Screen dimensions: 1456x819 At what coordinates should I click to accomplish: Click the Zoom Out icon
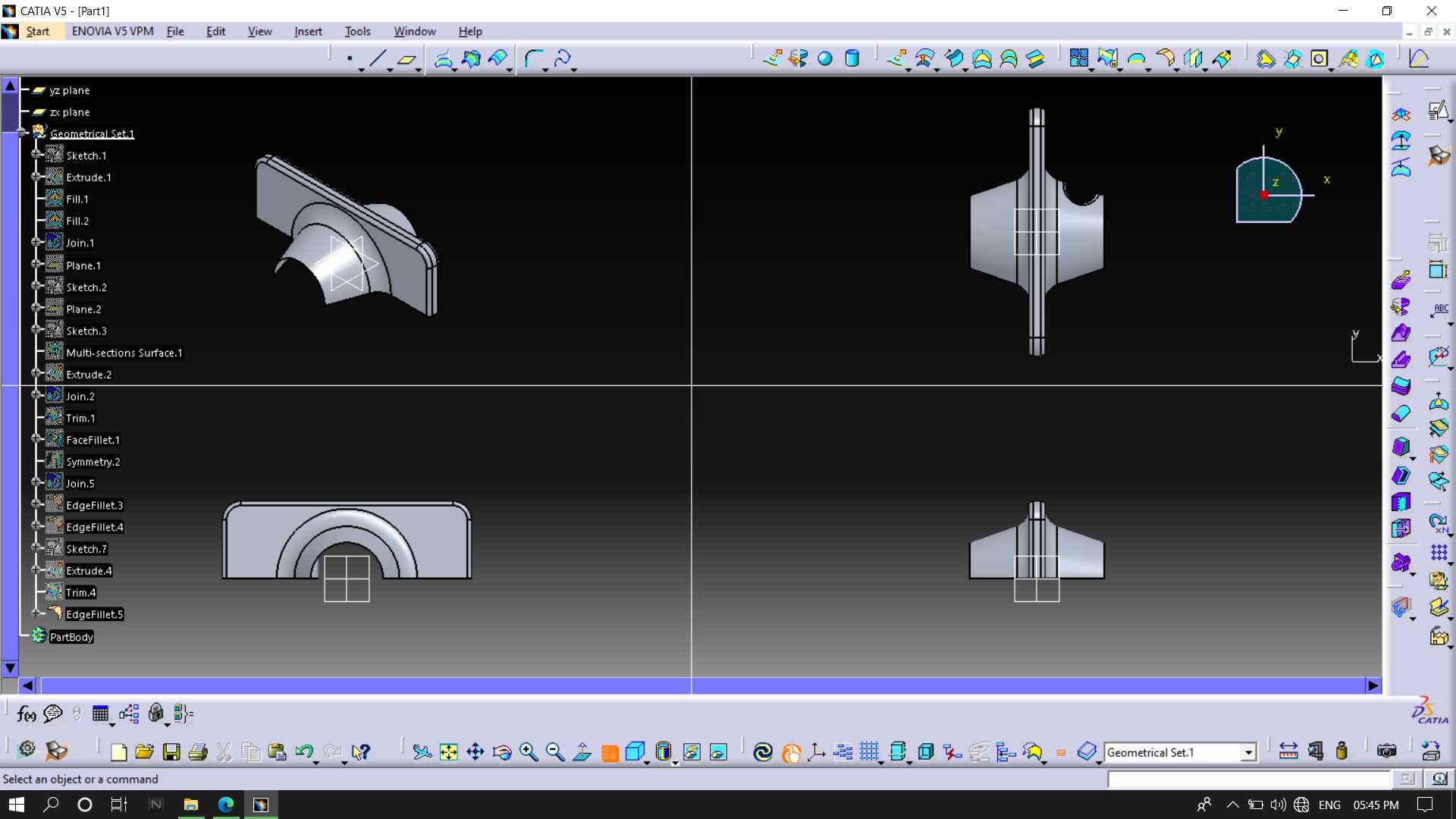coord(555,752)
